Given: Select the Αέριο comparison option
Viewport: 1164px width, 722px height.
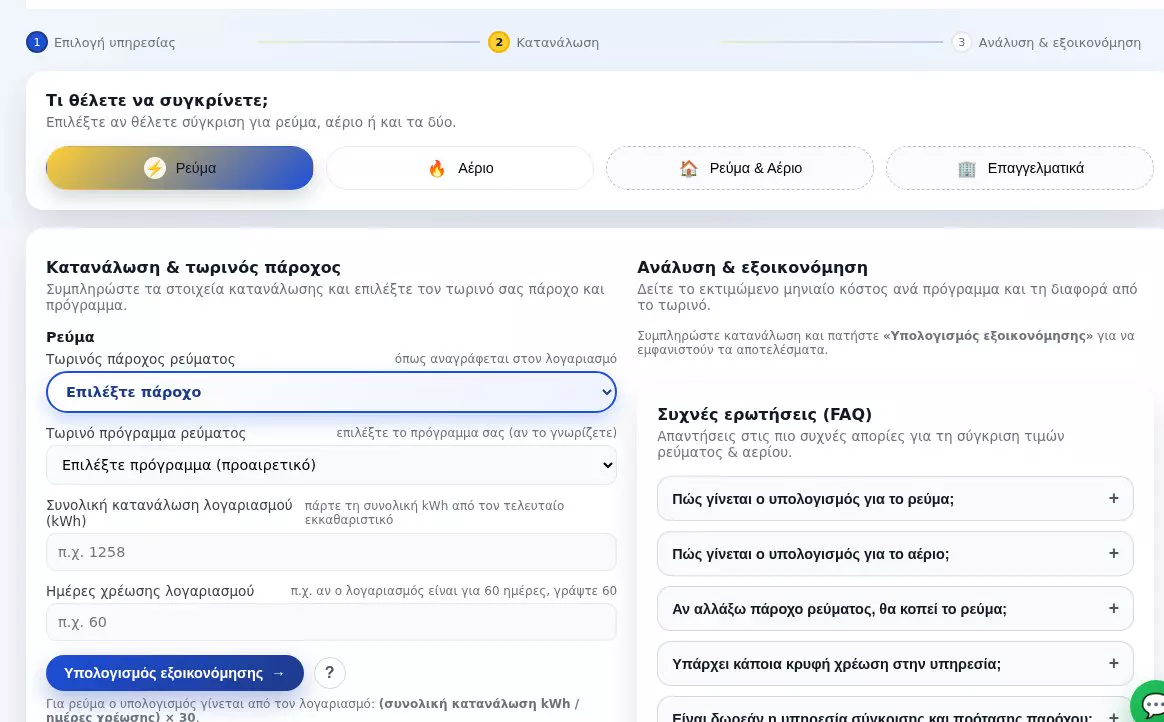Looking at the screenshot, I should coord(460,168).
